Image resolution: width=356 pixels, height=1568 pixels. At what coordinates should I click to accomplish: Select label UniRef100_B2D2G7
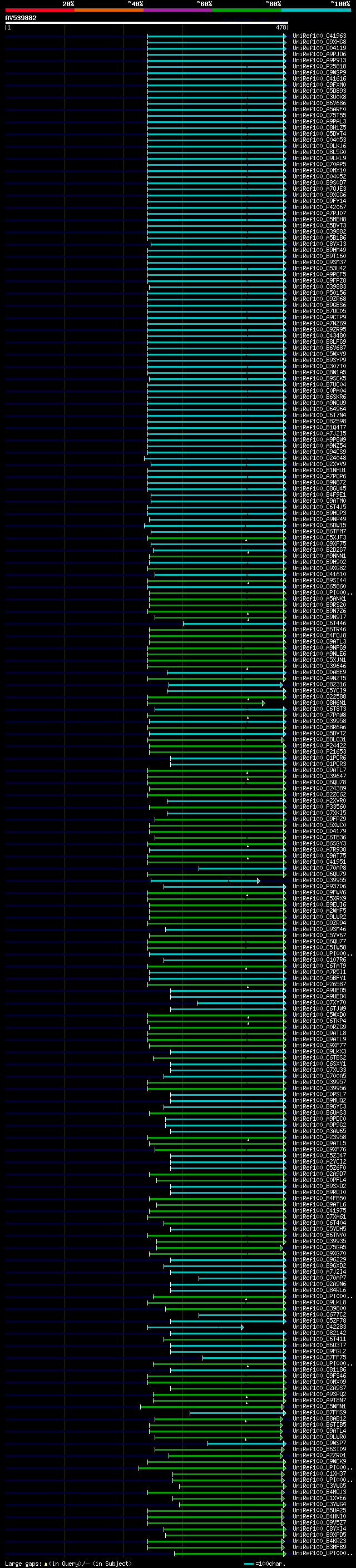(319, 550)
